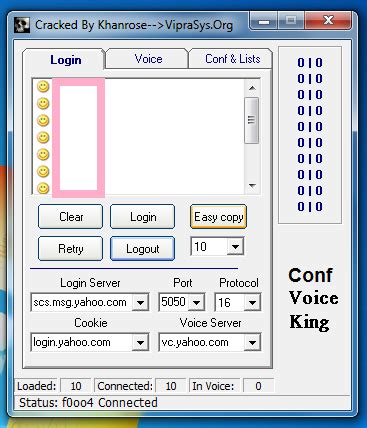The image size is (367, 428).
Task: Expand the Port dropdown arrow
Action: pyautogui.click(x=196, y=303)
